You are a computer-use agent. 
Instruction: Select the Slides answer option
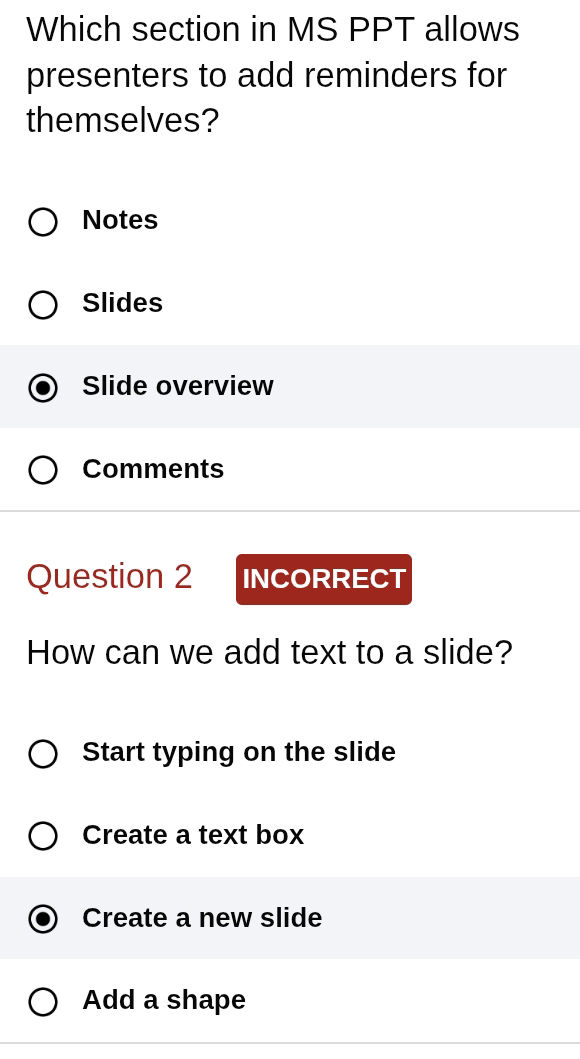pyautogui.click(x=43, y=305)
